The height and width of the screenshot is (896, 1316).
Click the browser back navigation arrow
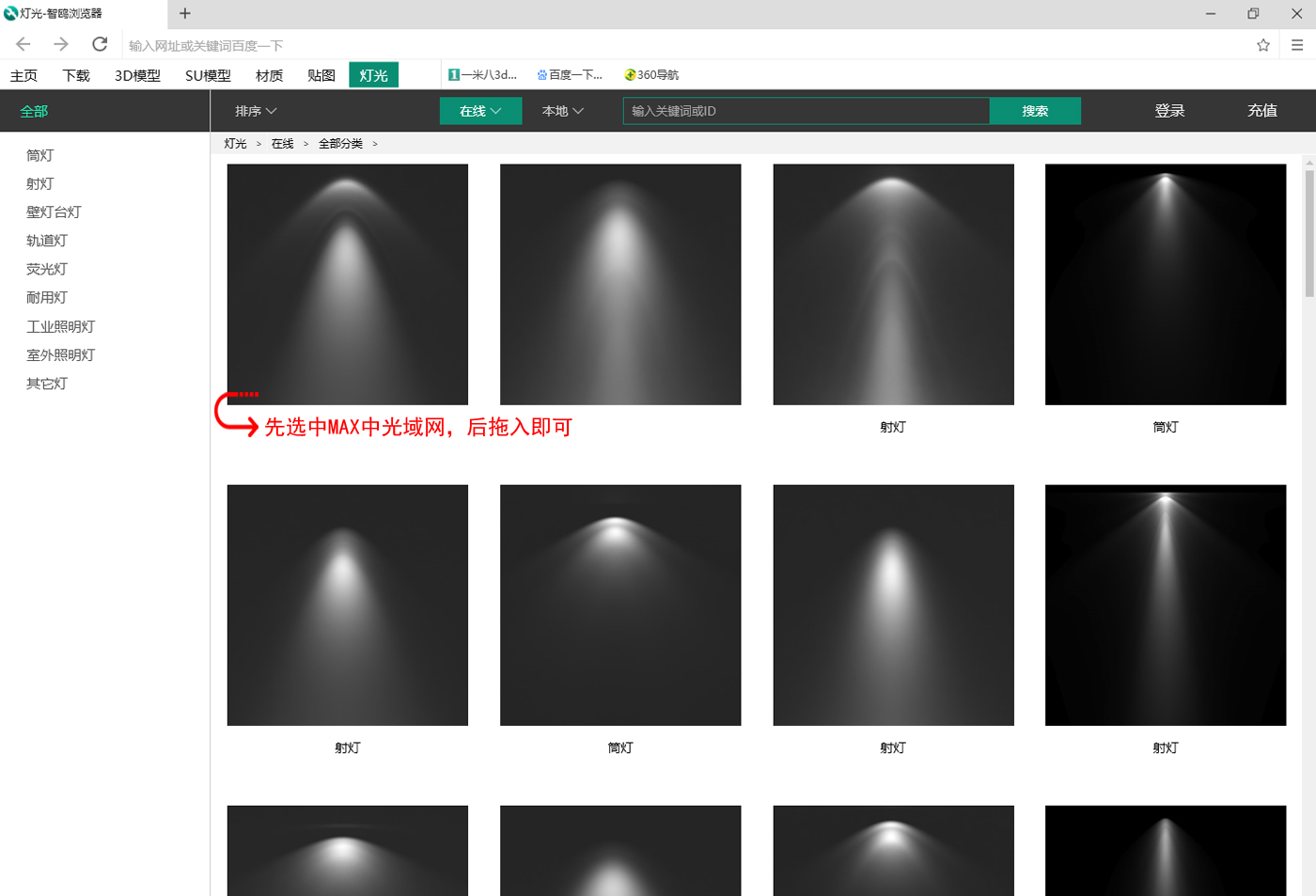[23, 44]
